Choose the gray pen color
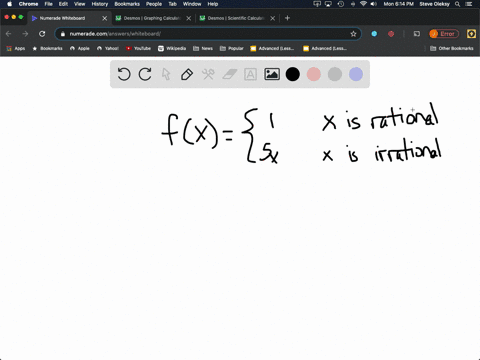480x360 pixels. (335, 74)
